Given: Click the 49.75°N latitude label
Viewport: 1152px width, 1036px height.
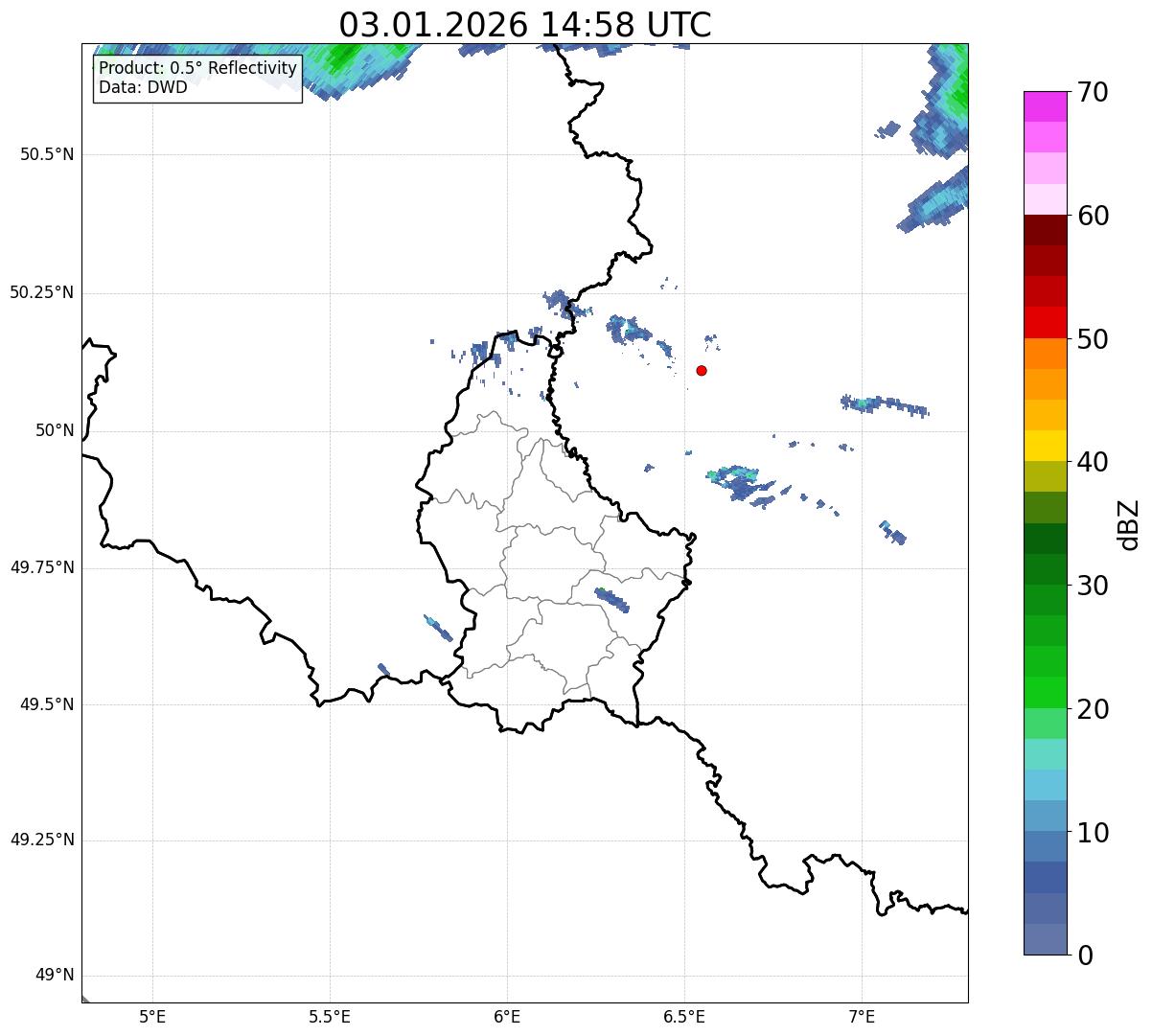Looking at the screenshot, I should click(41, 568).
